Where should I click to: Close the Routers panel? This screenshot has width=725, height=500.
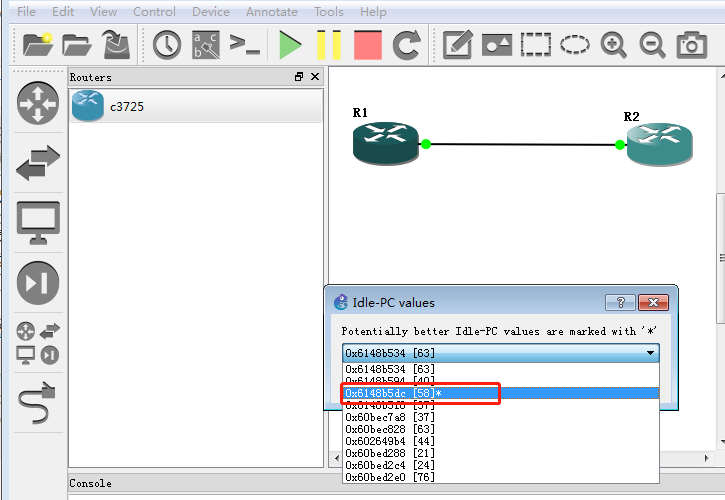(315, 77)
